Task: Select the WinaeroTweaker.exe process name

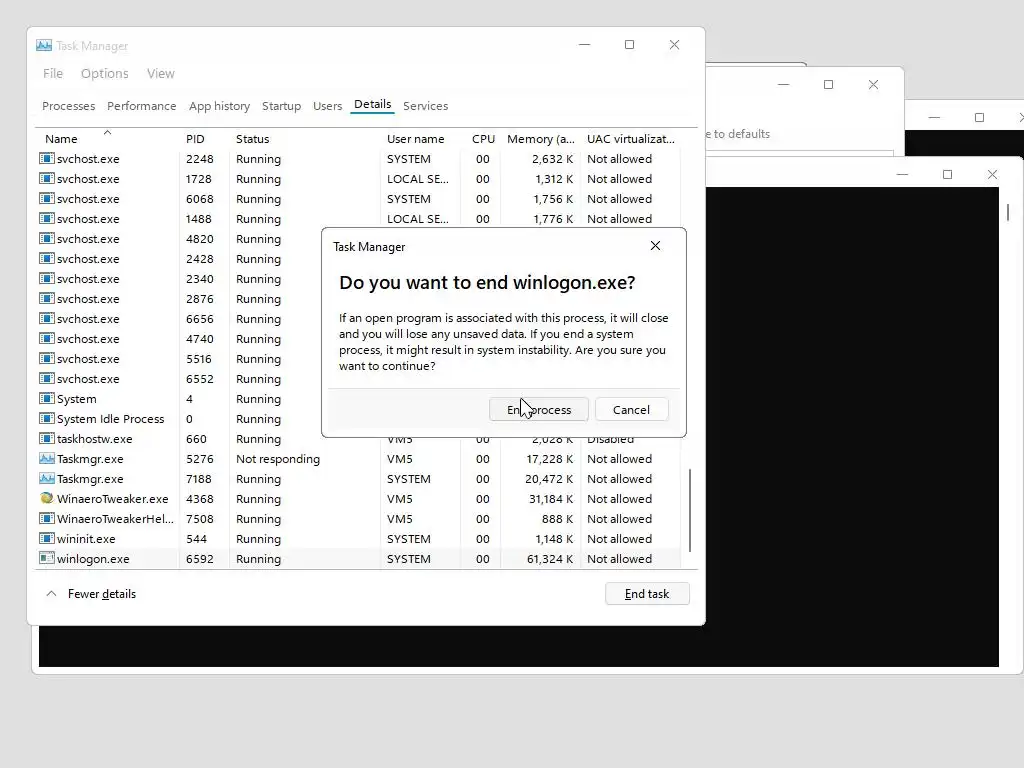Action: click(112, 498)
